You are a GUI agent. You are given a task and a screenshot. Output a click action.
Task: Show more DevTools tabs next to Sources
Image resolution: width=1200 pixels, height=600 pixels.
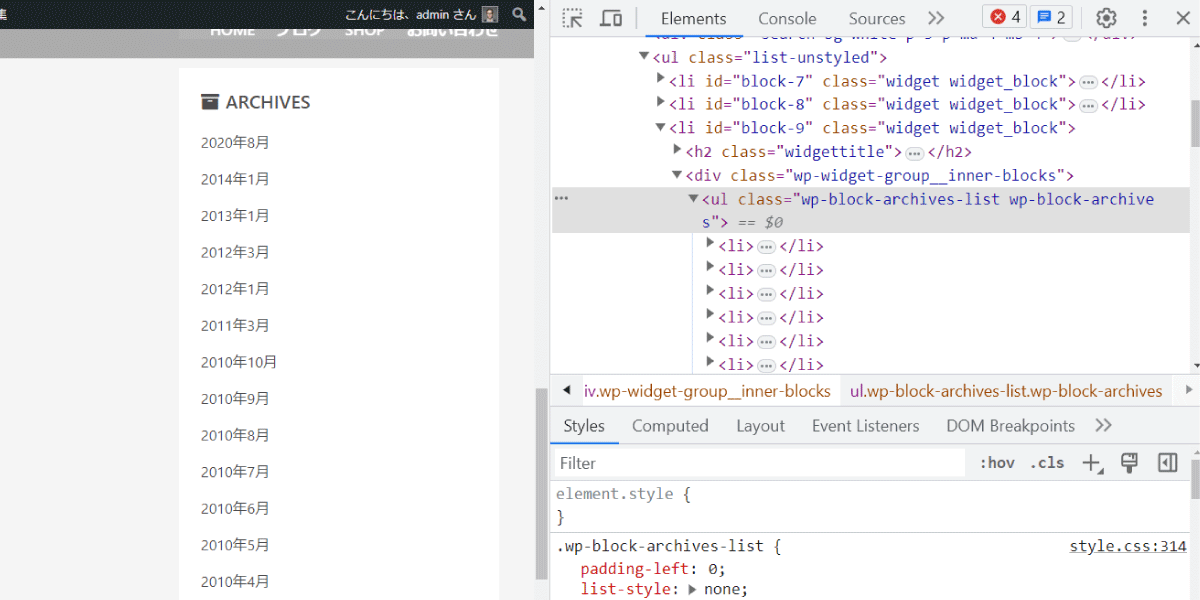pyautogui.click(x=936, y=18)
